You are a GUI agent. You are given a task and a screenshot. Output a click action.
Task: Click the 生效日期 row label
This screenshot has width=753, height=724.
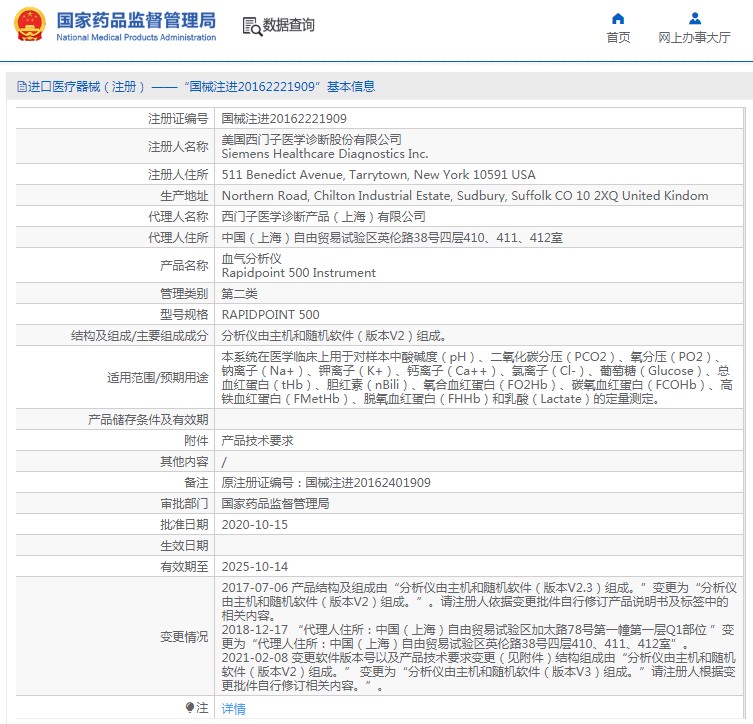coord(184,546)
